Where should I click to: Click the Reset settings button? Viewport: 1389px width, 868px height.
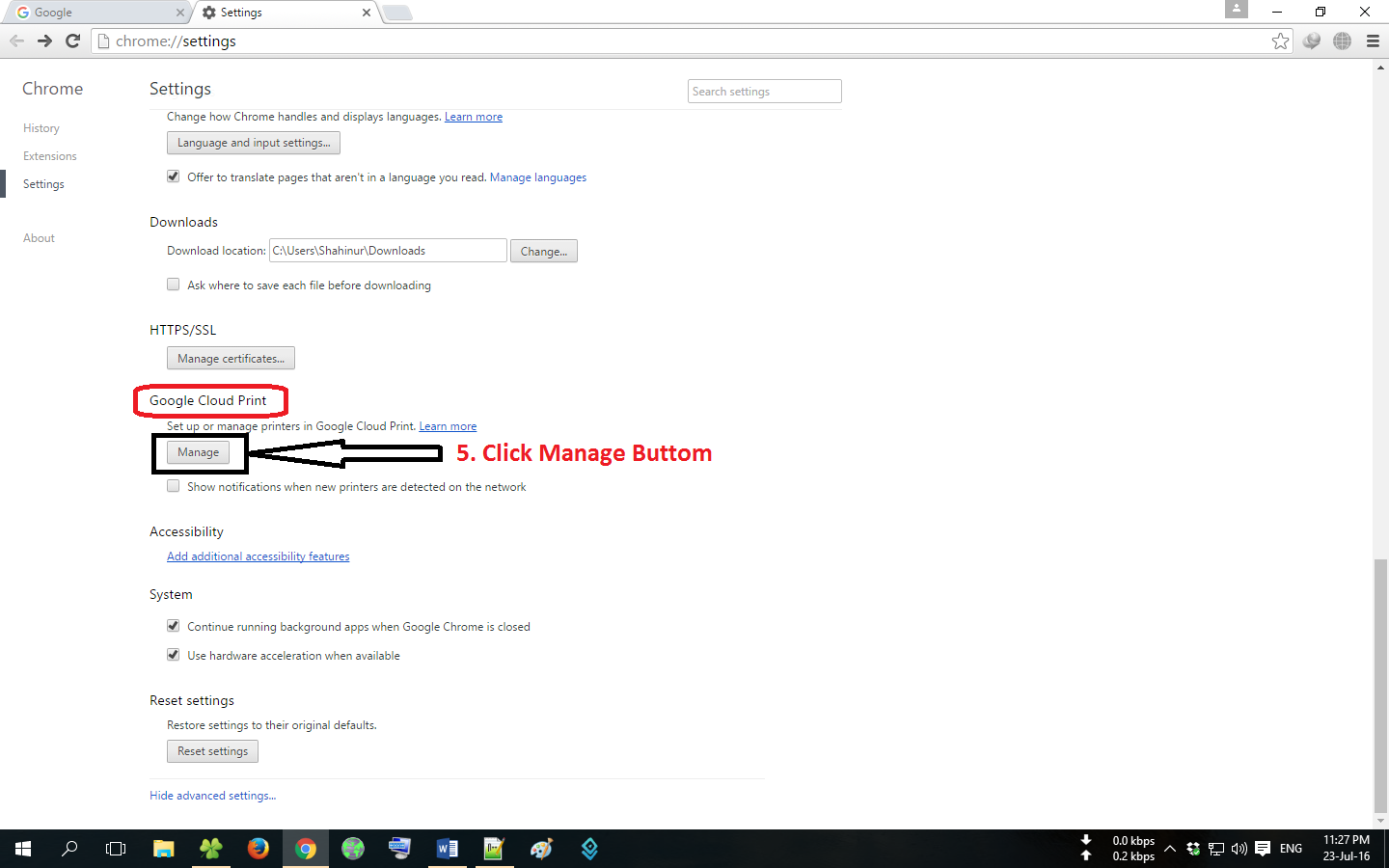(x=212, y=751)
